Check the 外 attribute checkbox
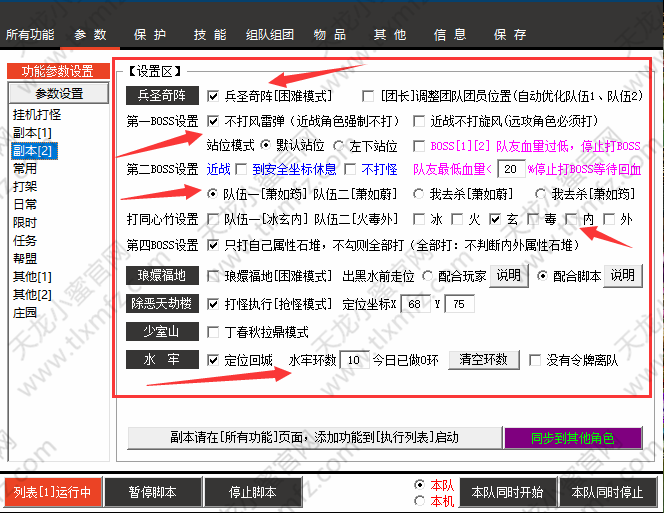Image resolution: width=664 pixels, height=513 pixels. click(609, 219)
